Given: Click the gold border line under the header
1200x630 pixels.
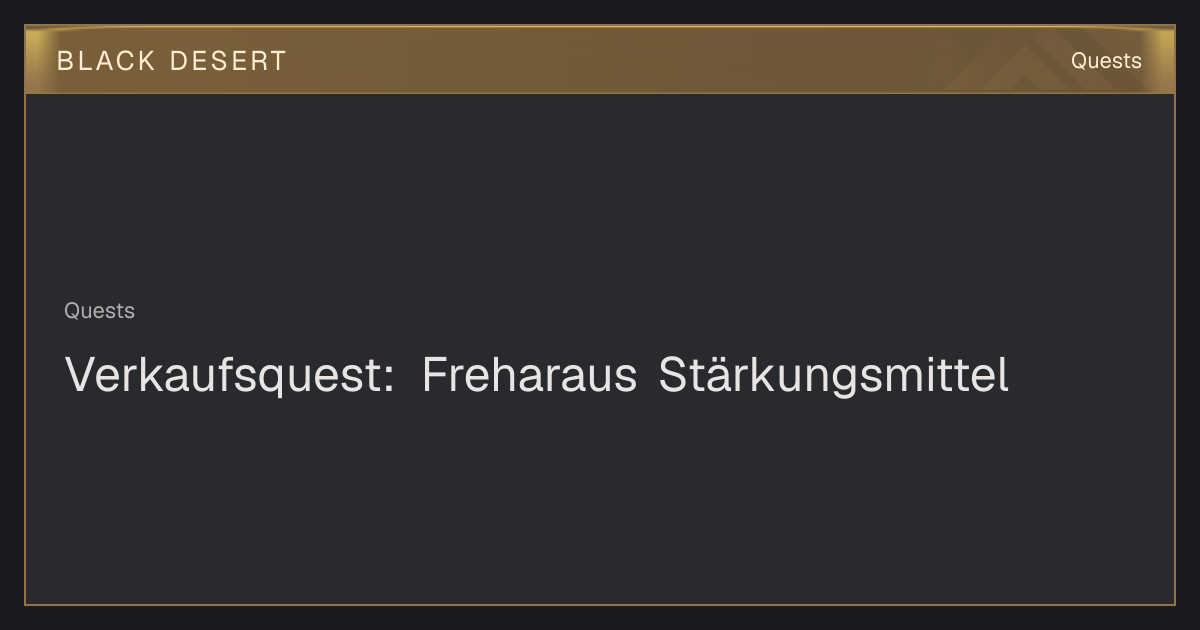Looking at the screenshot, I should (600, 93).
